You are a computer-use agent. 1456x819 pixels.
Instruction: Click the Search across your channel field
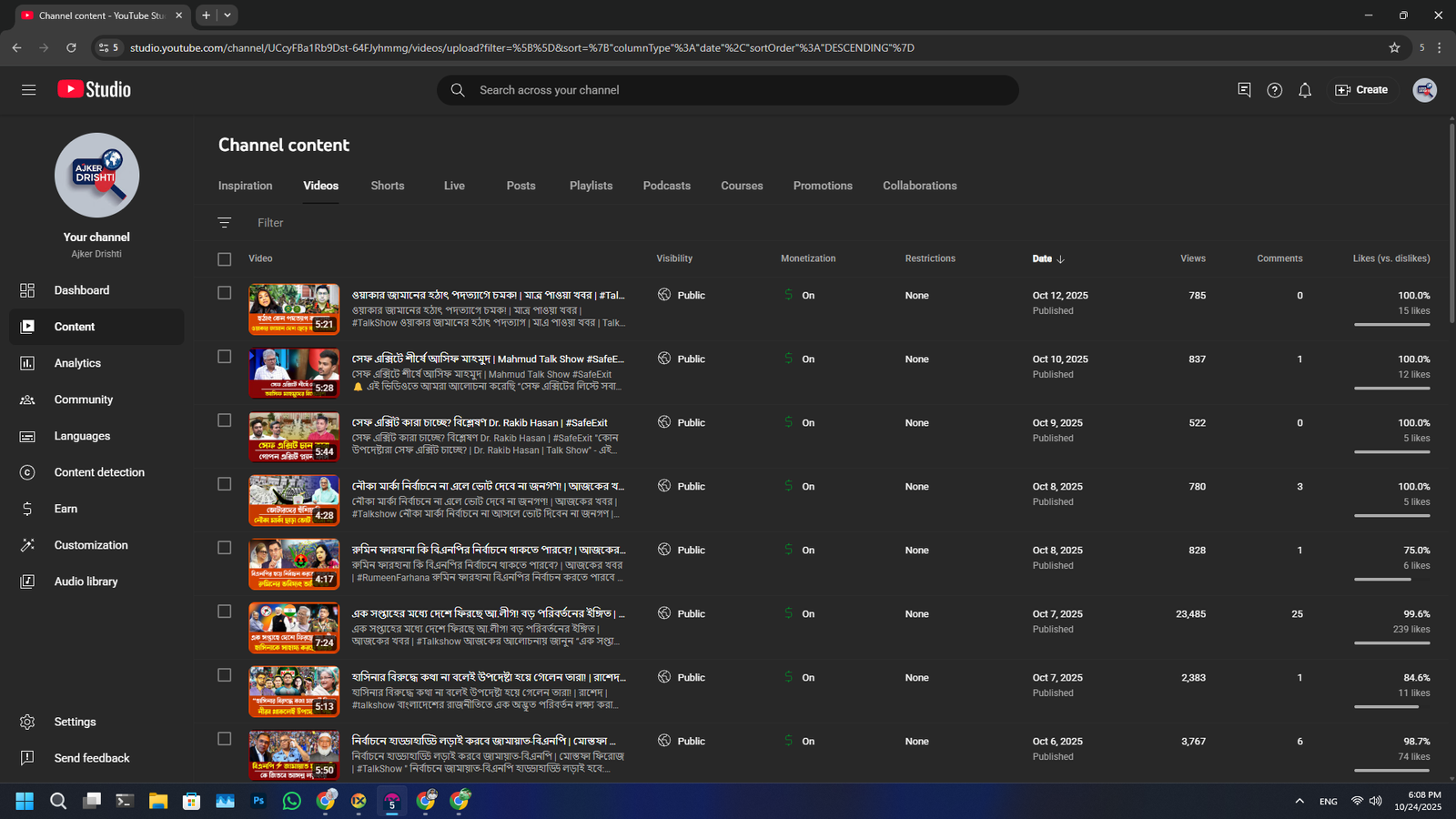click(x=728, y=90)
